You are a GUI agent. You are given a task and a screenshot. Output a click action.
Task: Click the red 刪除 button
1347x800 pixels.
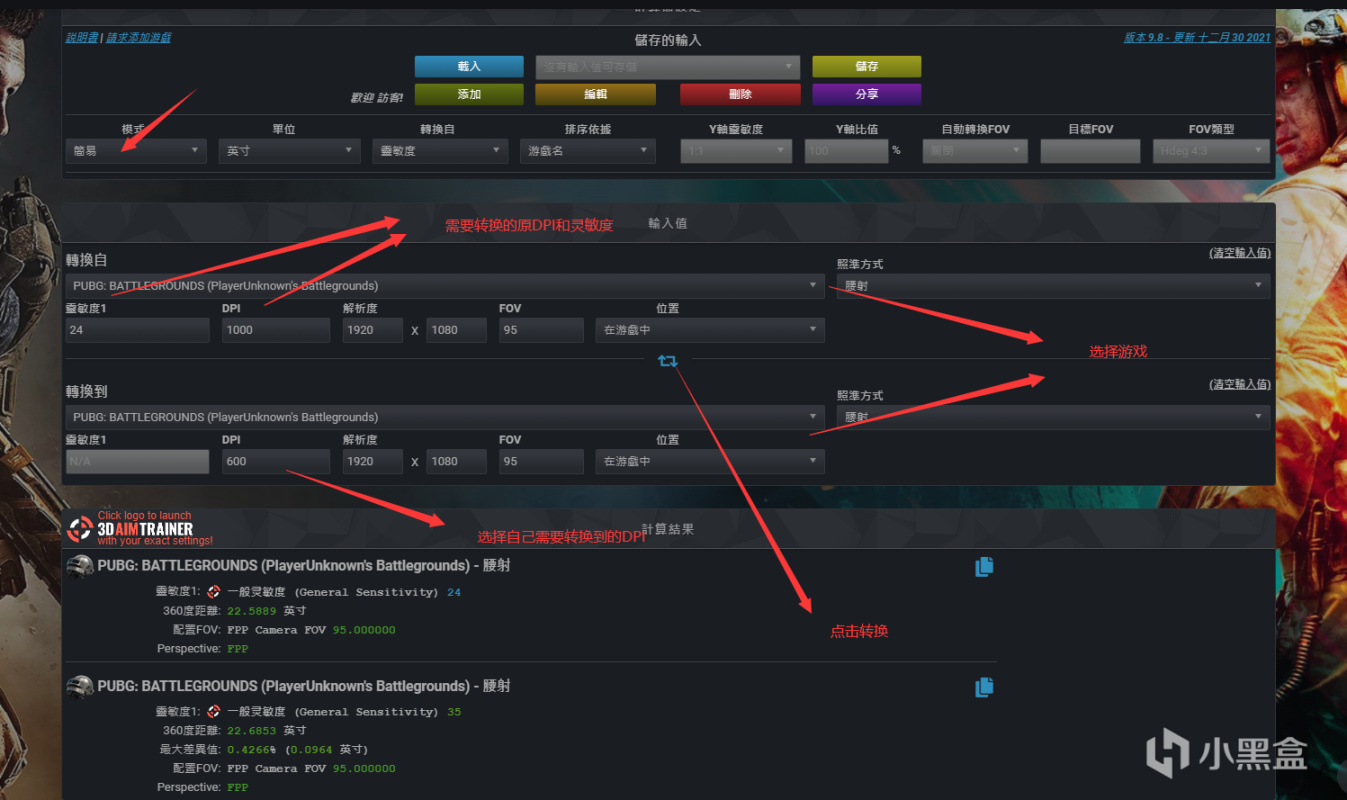(740, 94)
